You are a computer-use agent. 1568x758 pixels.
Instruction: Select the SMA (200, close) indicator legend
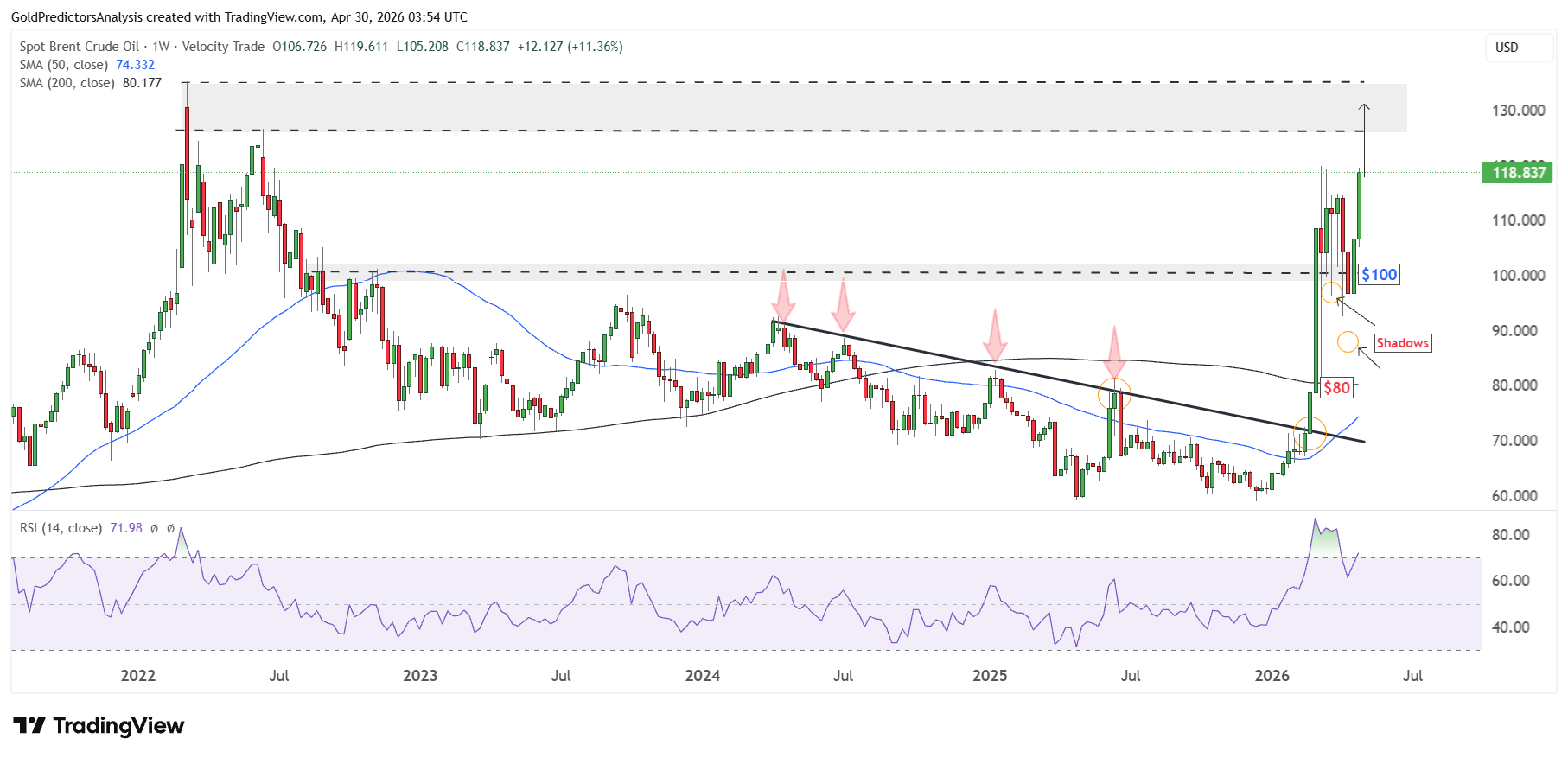point(67,83)
